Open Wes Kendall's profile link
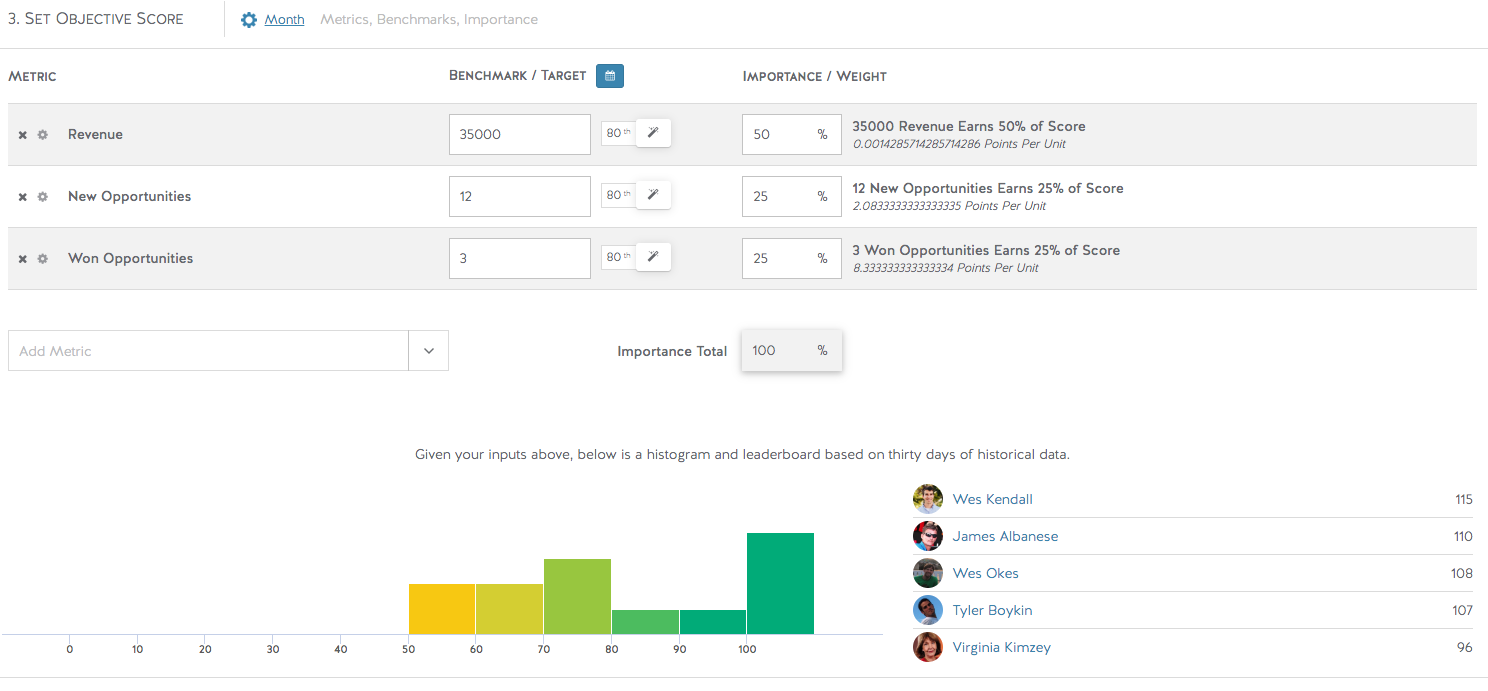 pyautogui.click(x=992, y=499)
